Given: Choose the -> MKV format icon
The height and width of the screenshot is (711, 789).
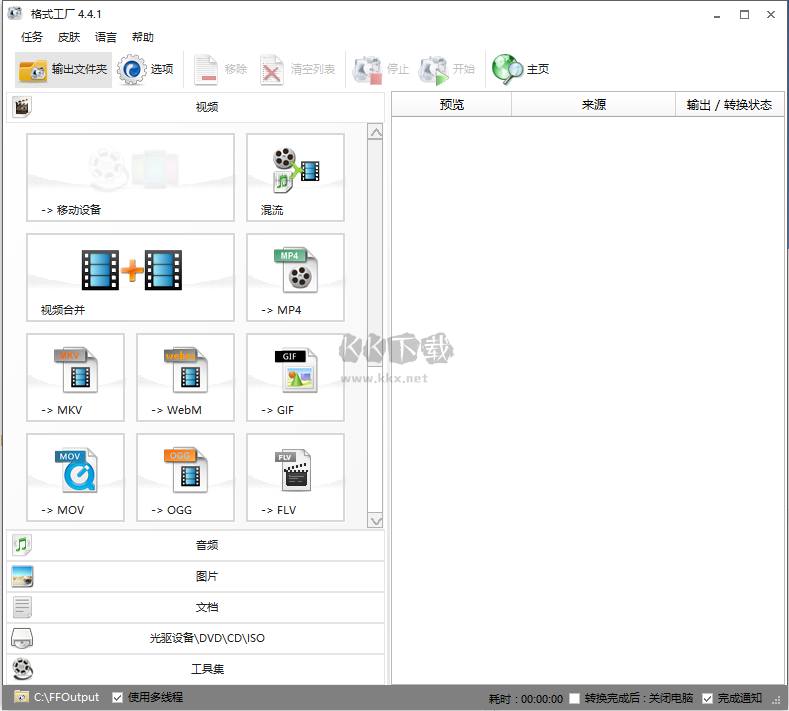Looking at the screenshot, I should point(75,377).
